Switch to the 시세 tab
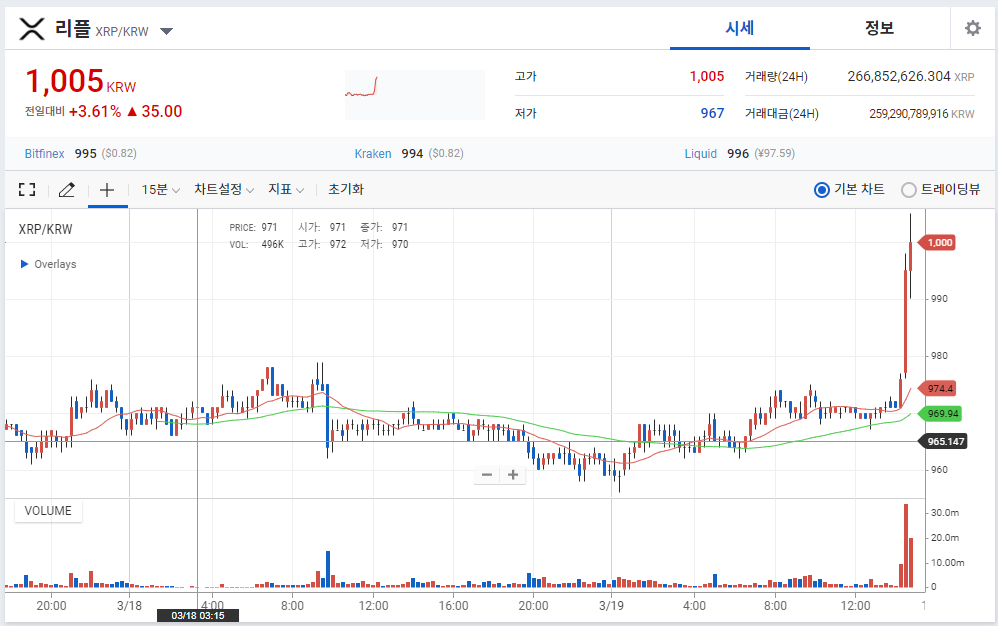Image resolution: width=998 pixels, height=626 pixels. click(x=740, y=28)
